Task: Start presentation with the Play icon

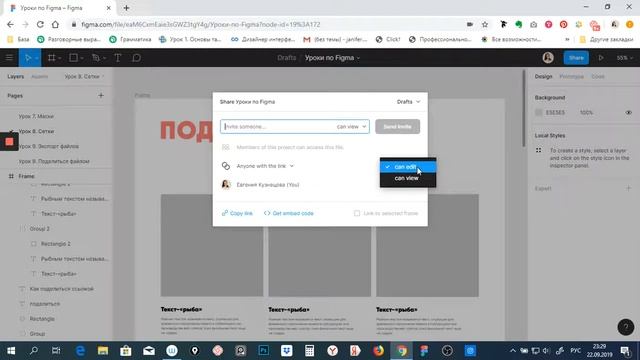Action: [601, 58]
